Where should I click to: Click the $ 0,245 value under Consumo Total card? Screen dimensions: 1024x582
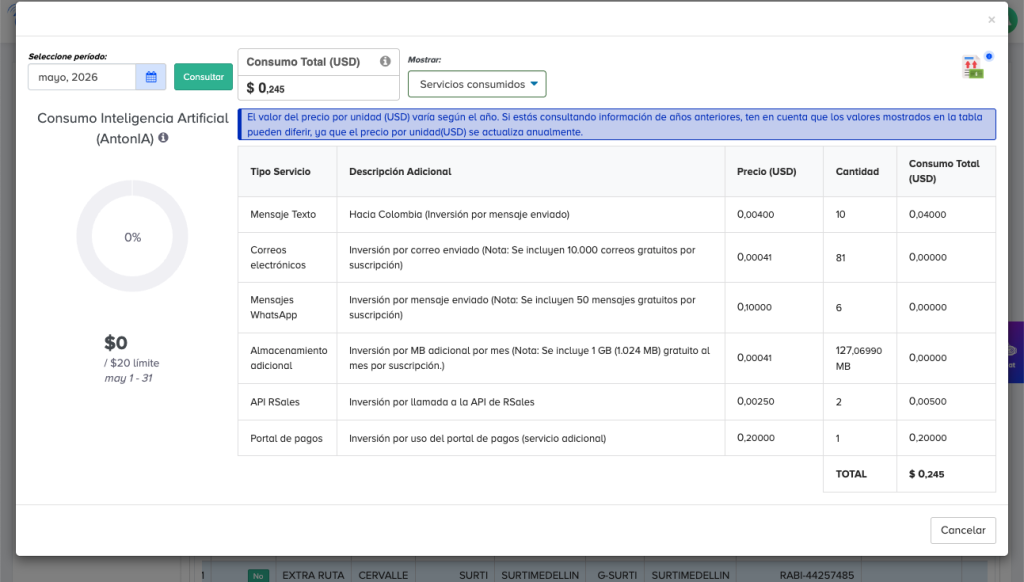click(265, 88)
